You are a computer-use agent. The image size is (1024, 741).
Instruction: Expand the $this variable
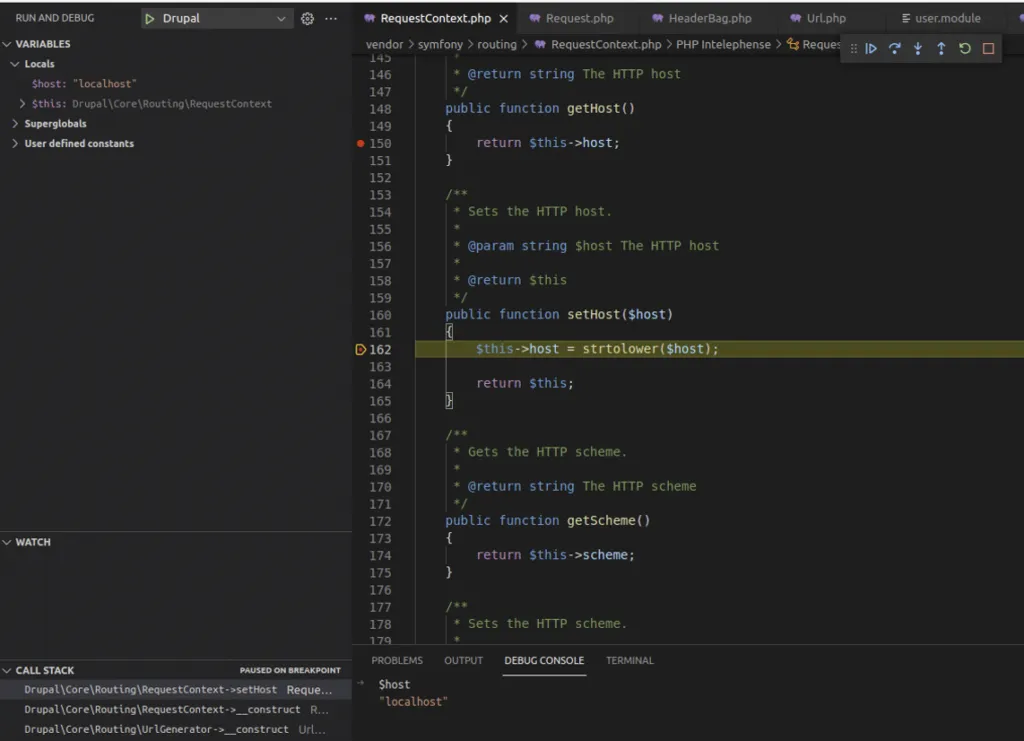tap(23, 104)
